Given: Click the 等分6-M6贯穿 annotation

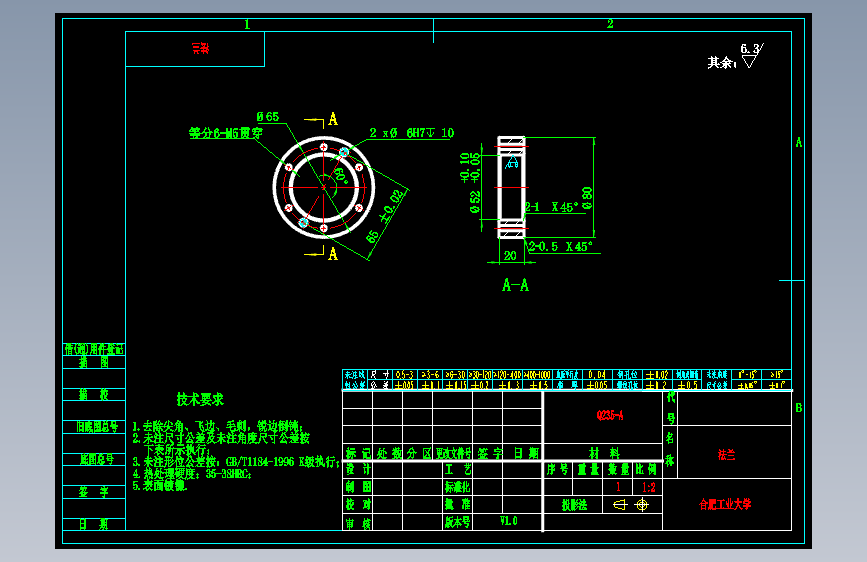Looking at the screenshot, I should [226, 133].
